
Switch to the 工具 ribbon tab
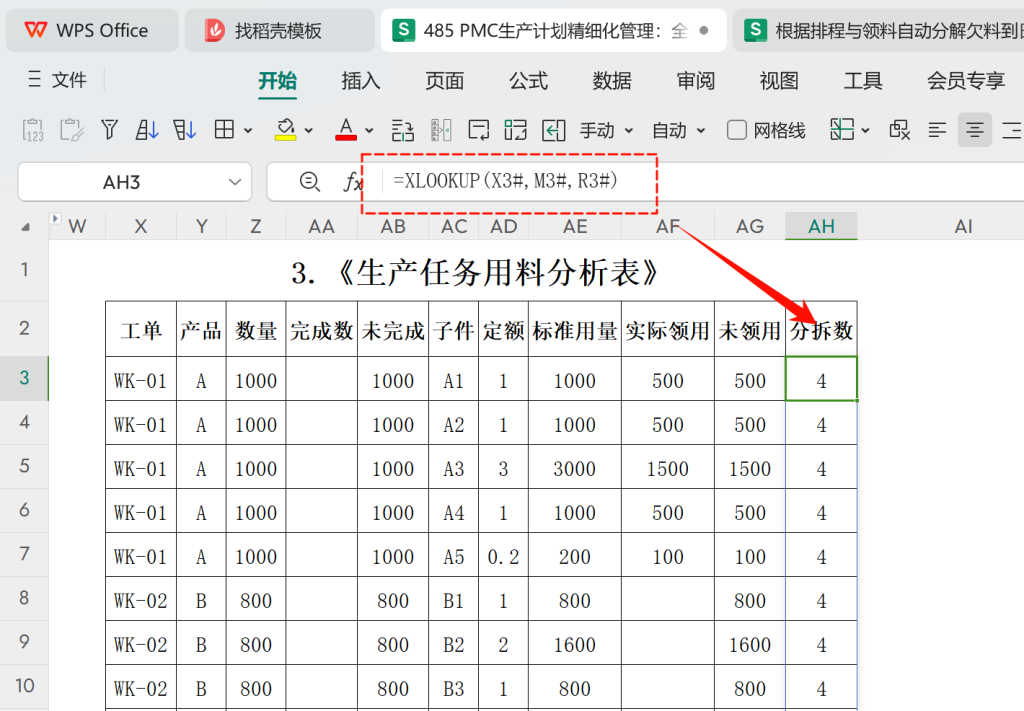(863, 81)
